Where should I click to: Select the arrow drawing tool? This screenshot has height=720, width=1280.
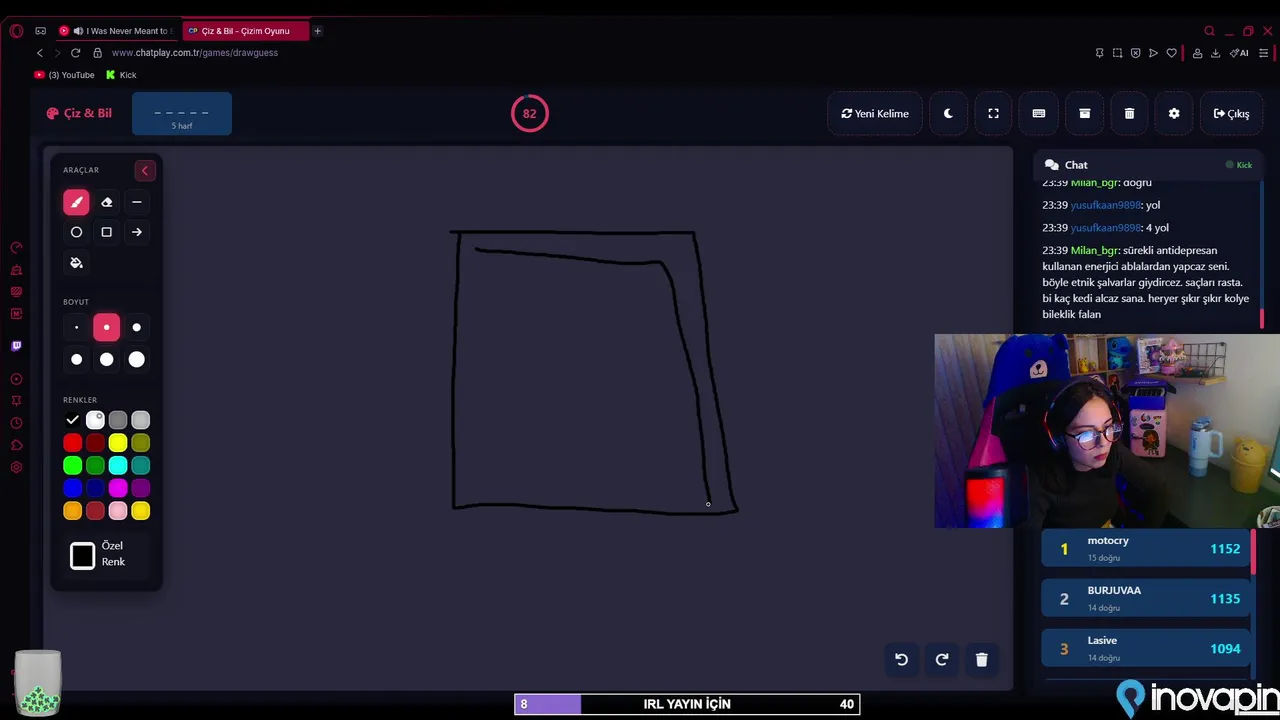(x=137, y=232)
